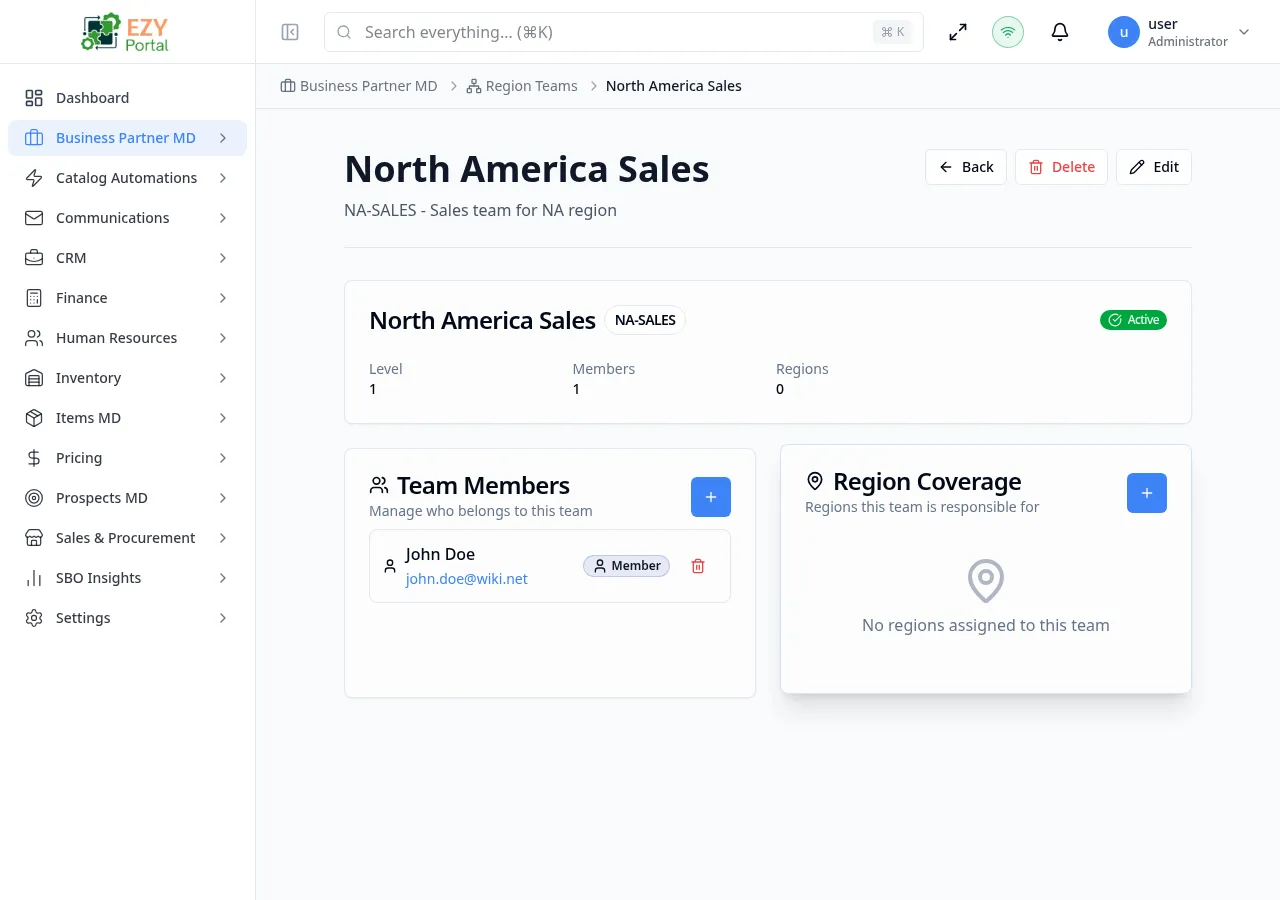The width and height of the screenshot is (1280, 900).
Task: Toggle fullscreen expand icon in header
Action: [x=958, y=32]
